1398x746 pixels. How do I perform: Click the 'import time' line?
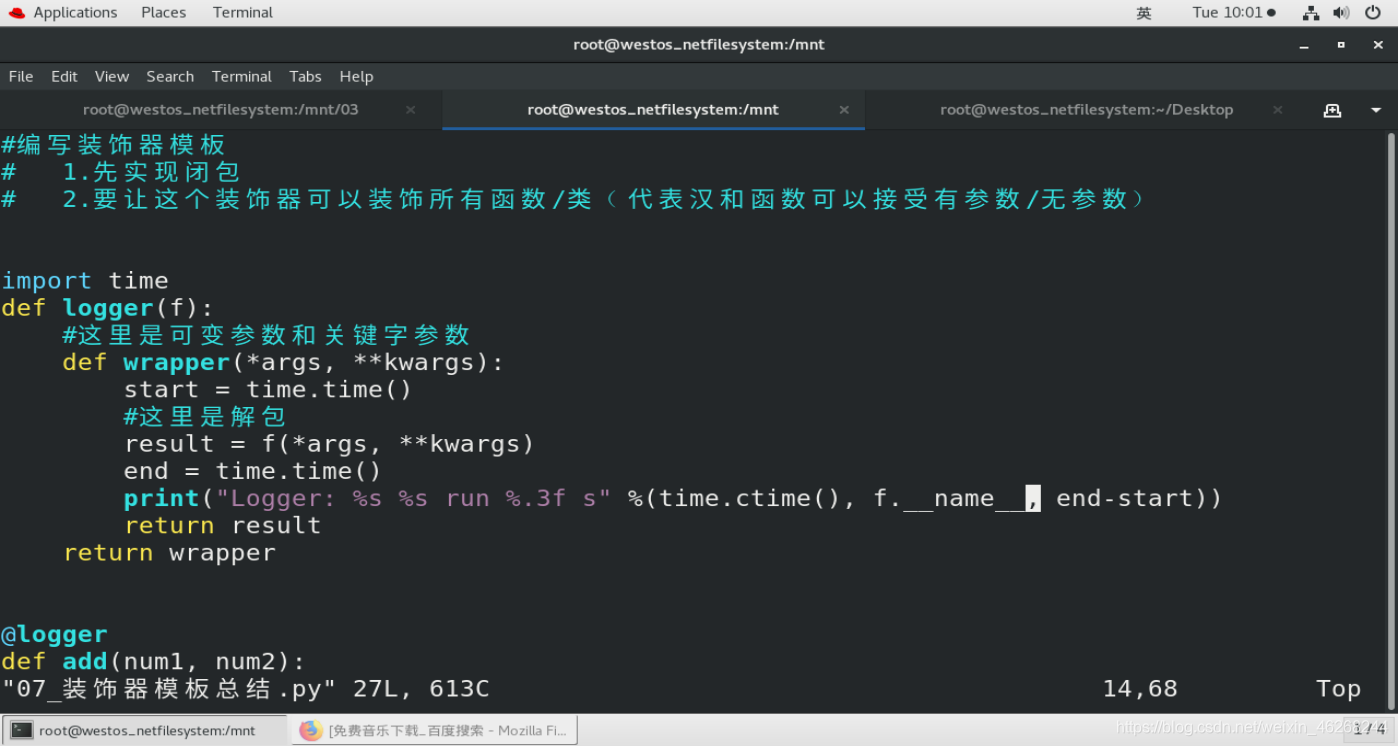(85, 281)
